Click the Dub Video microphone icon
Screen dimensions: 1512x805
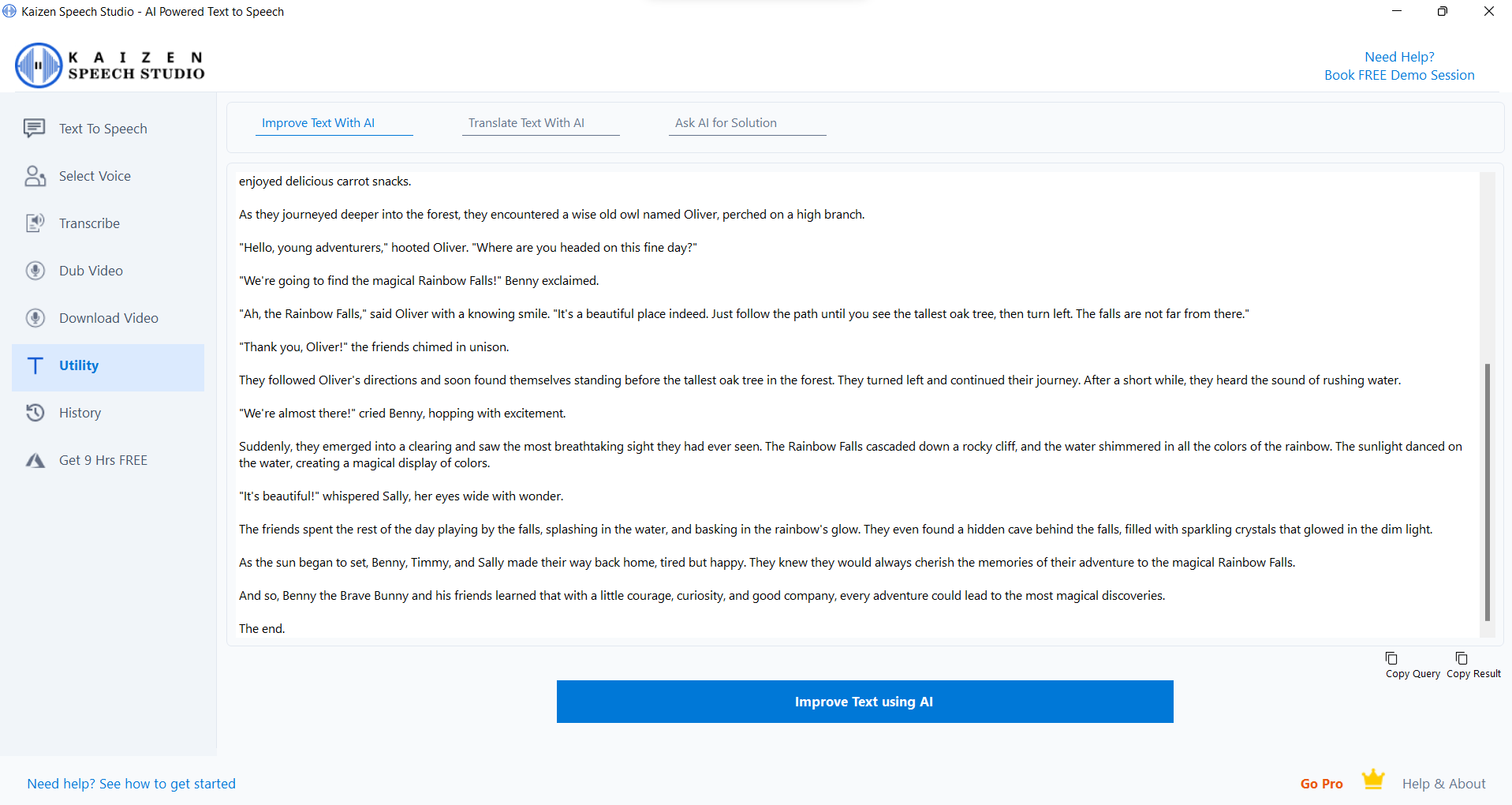pos(35,271)
